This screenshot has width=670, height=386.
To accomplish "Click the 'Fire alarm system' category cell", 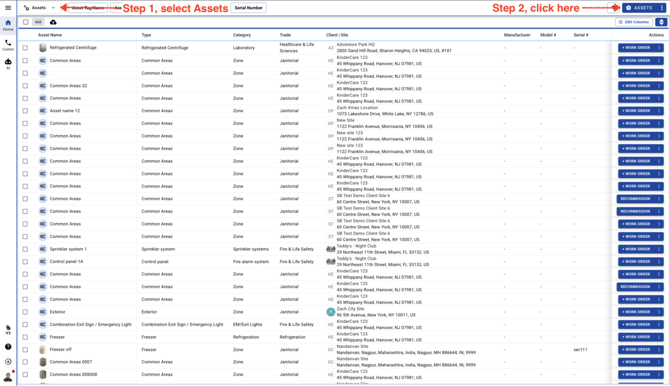I will [x=251, y=262].
